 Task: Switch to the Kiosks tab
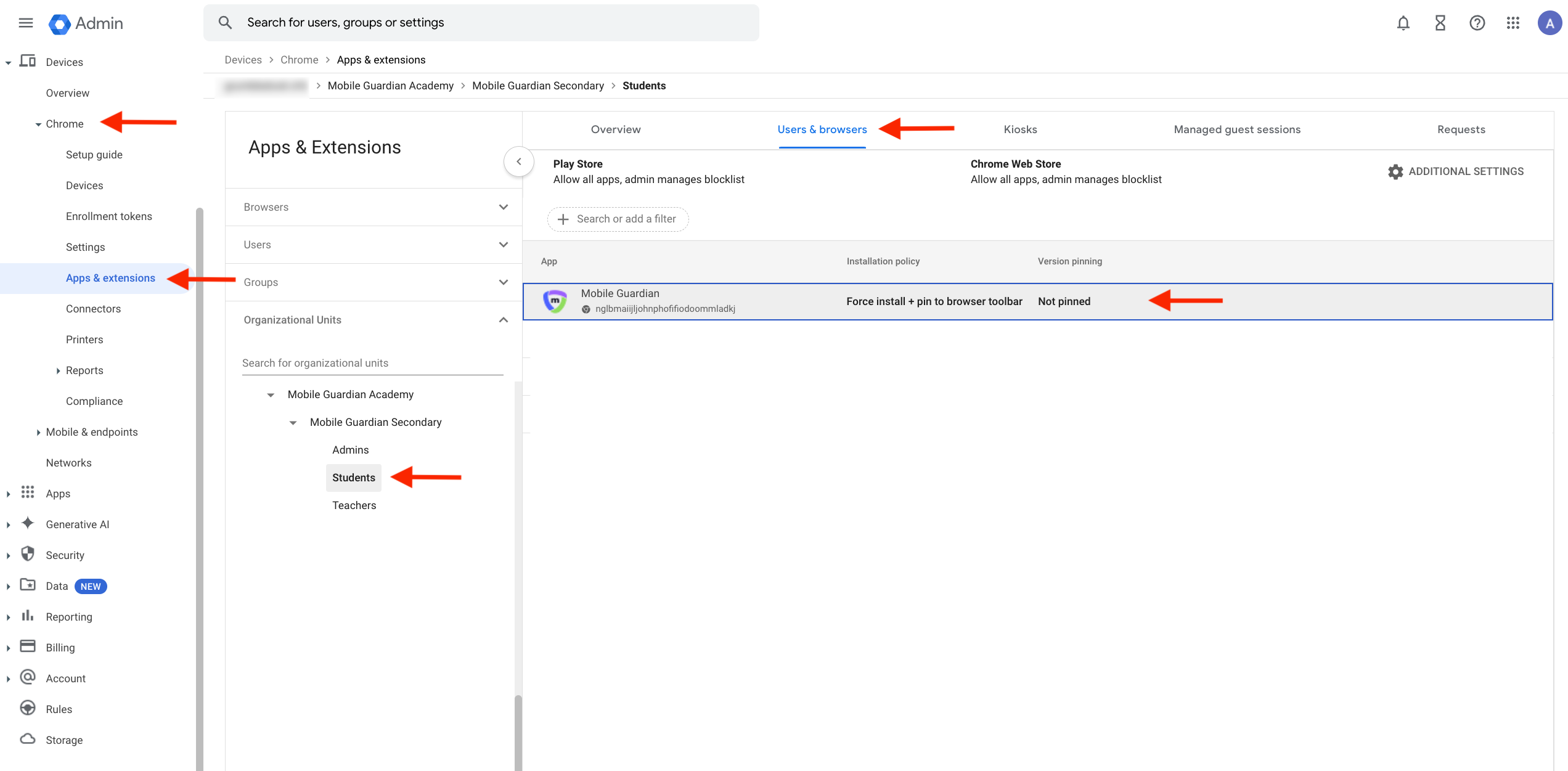[x=1020, y=129]
